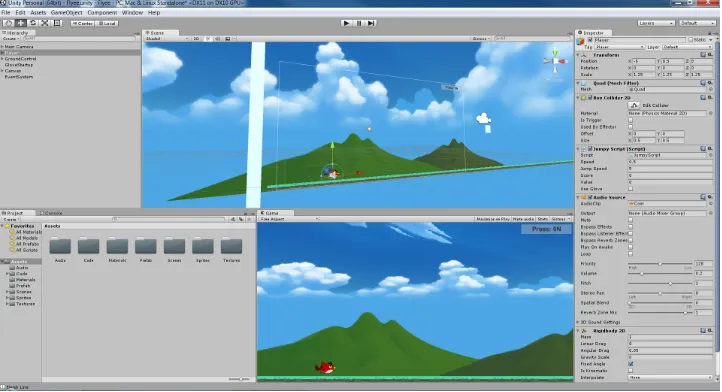Image resolution: width=722 pixels, height=392 pixels.
Task: Open Rigidbody 2D component gear menu
Action: tap(710, 331)
